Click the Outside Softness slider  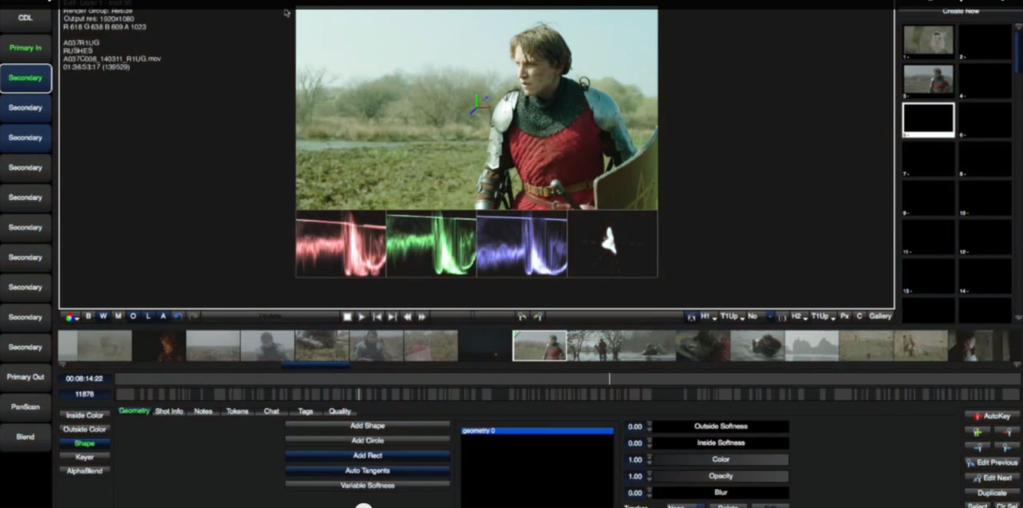point(721,426)
